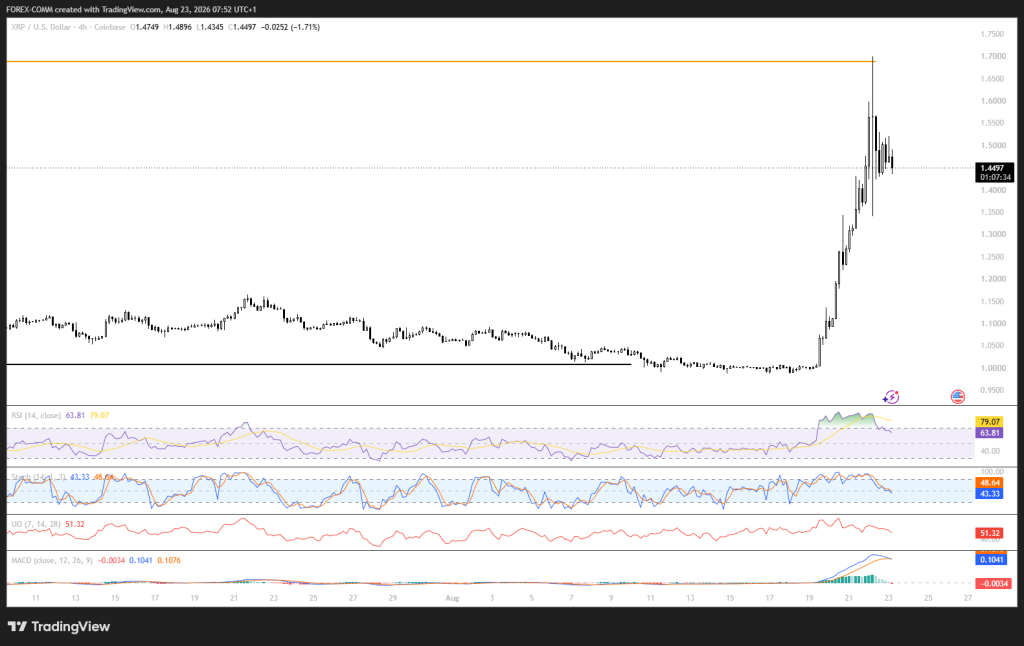The height and width of the screenshot is (646, 1024).
Task: Click the low price value 1.4345
Action: pyautogui.click(x=212, y=27)
